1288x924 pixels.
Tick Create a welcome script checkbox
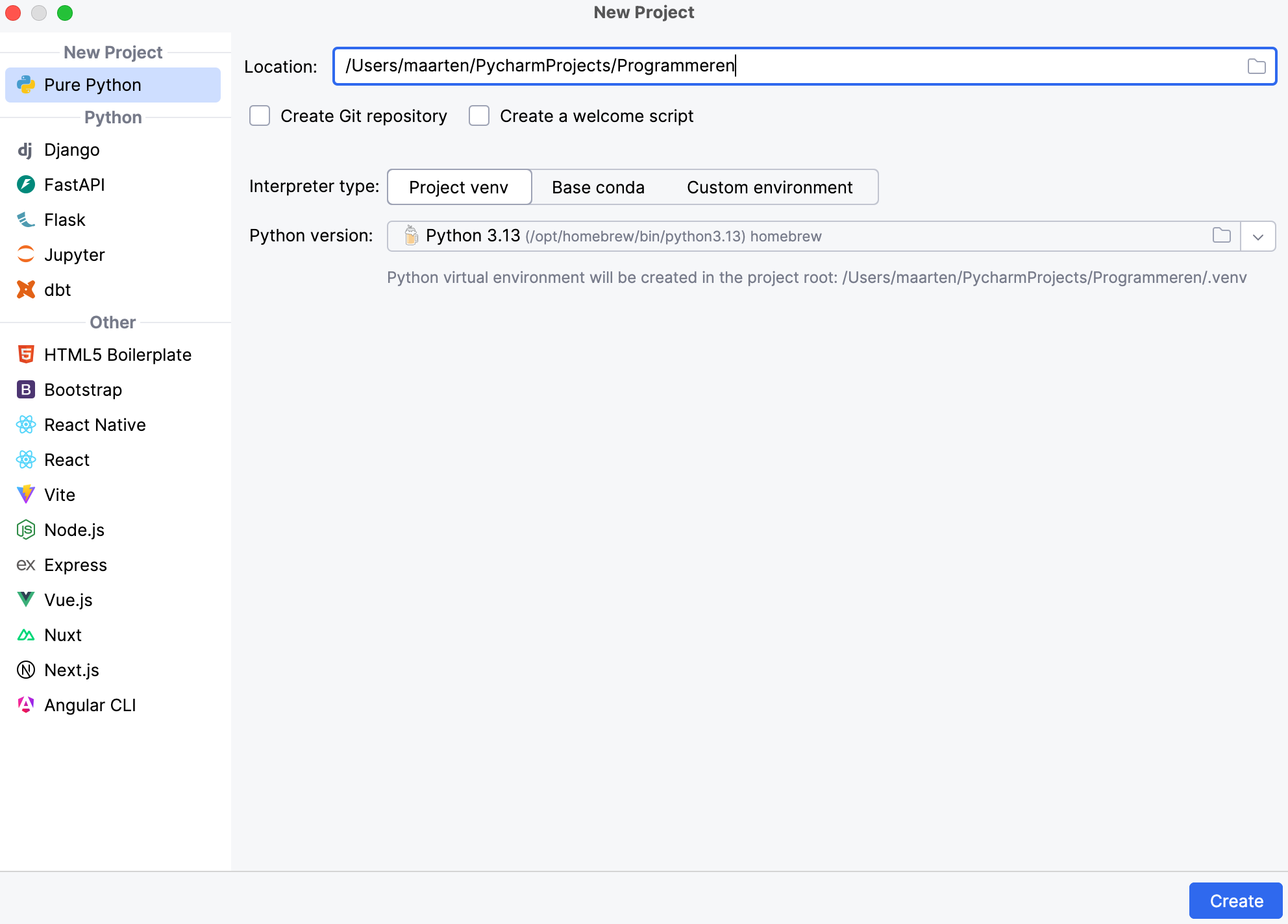tap(479, 116)
